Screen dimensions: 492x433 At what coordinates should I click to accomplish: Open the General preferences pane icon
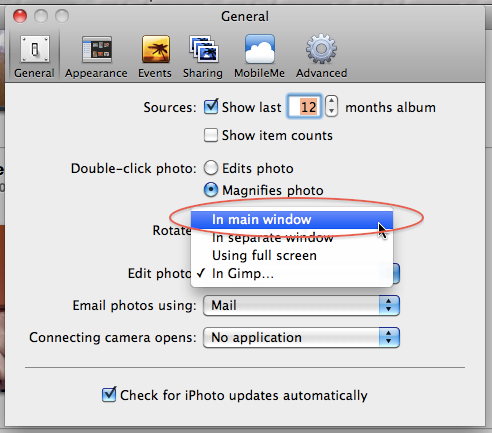pyautogui.click(x=35, y=50)
